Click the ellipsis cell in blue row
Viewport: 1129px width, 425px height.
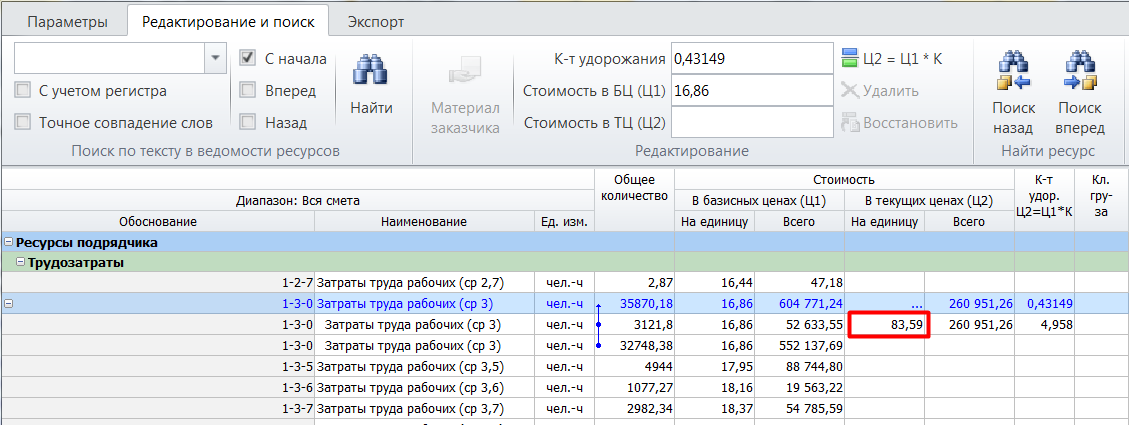point(884,303)
